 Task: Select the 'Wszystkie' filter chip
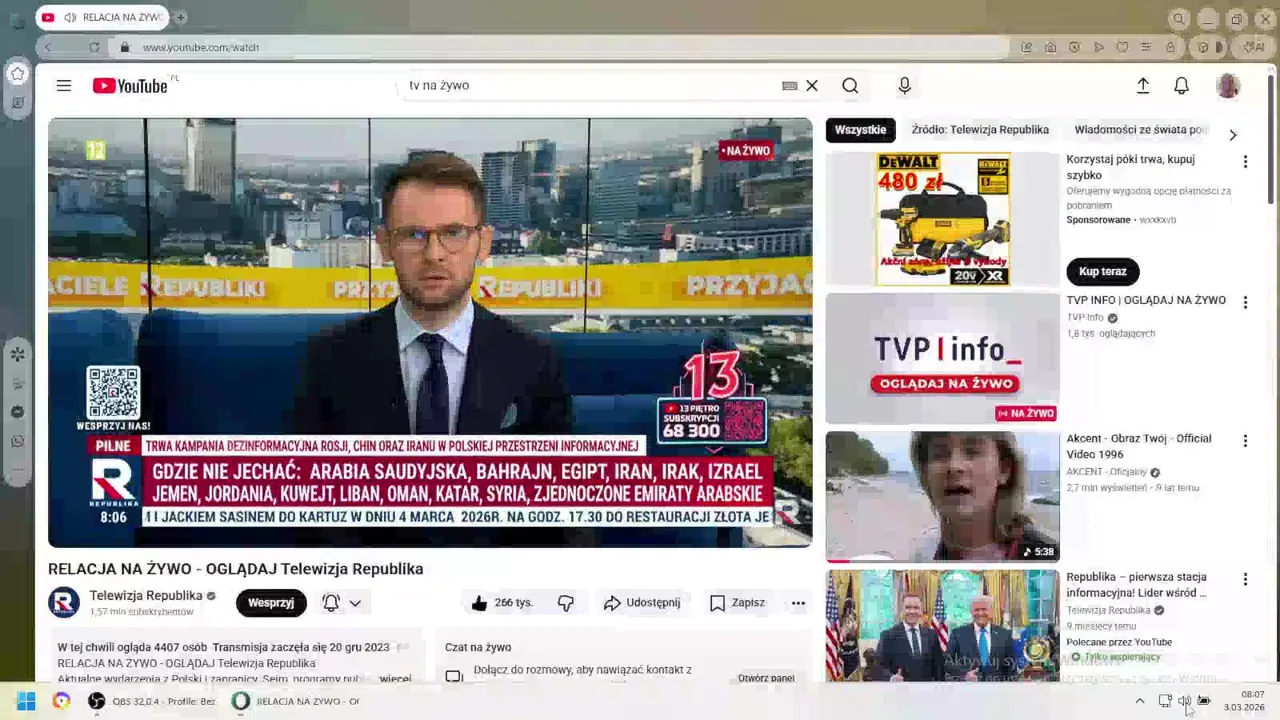click(860, 130)
